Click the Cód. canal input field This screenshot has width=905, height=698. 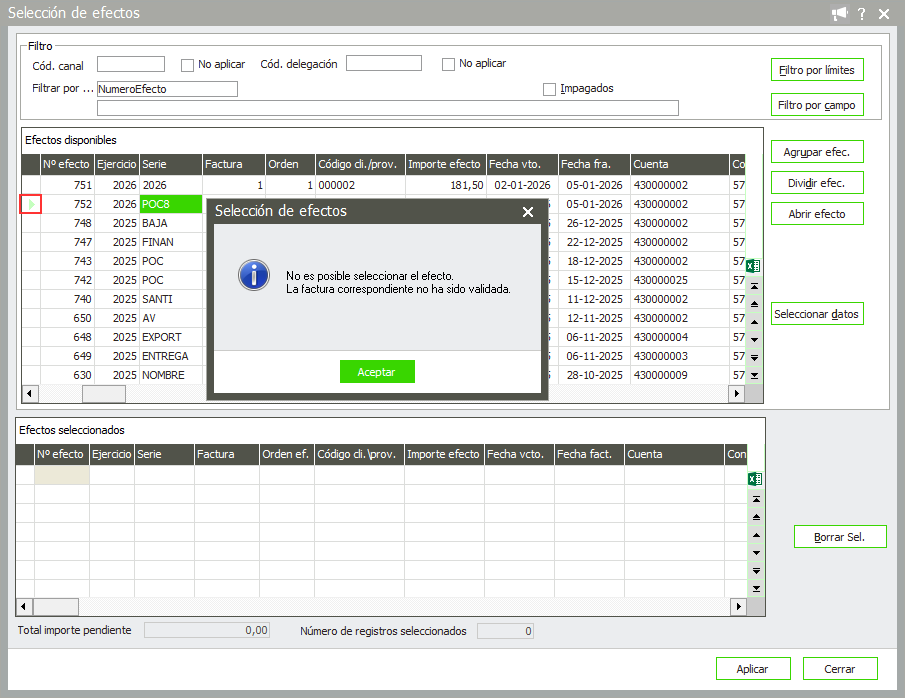click(131, 65)
